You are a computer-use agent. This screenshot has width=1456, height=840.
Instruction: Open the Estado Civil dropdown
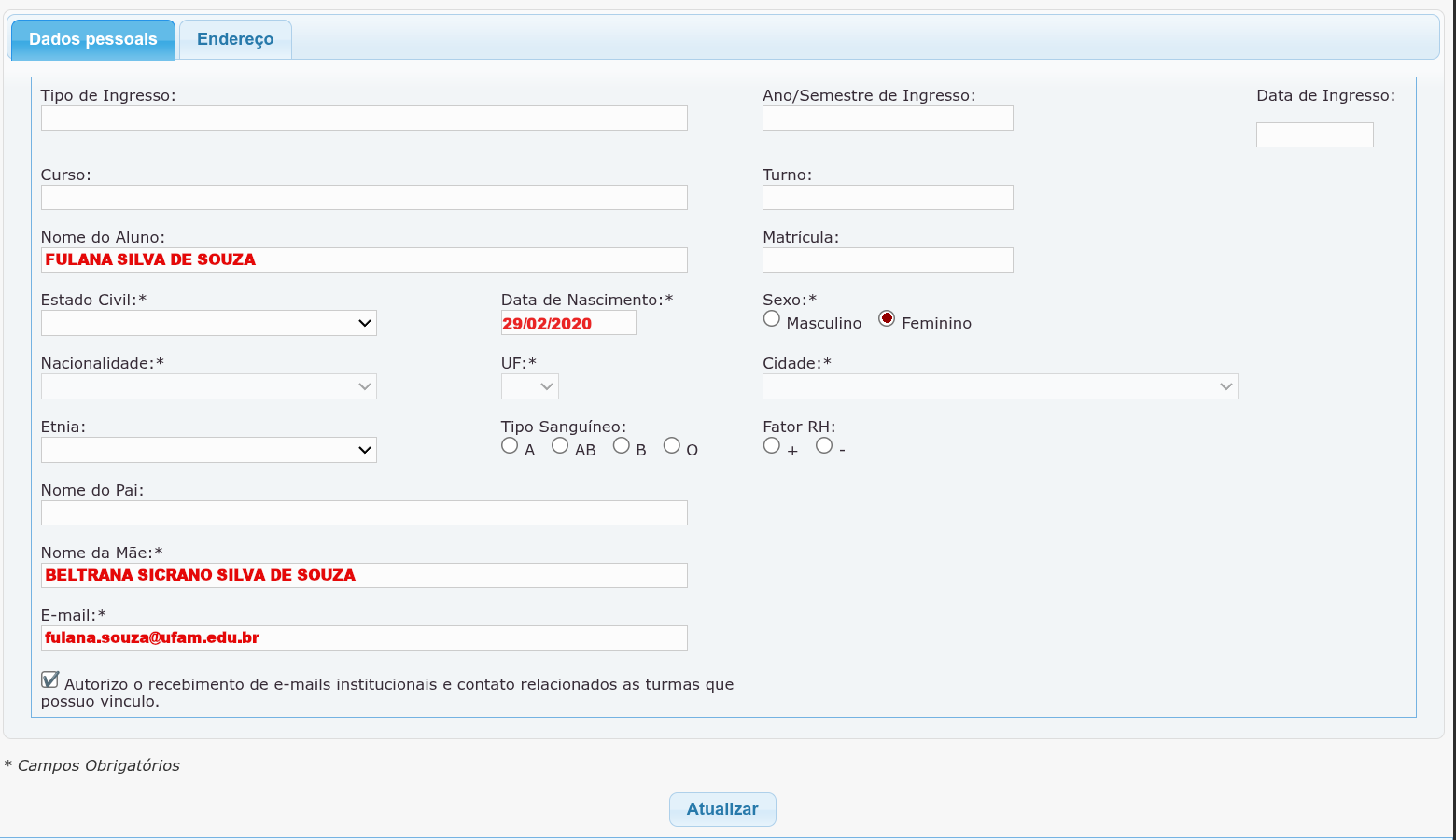pos(209,323)
